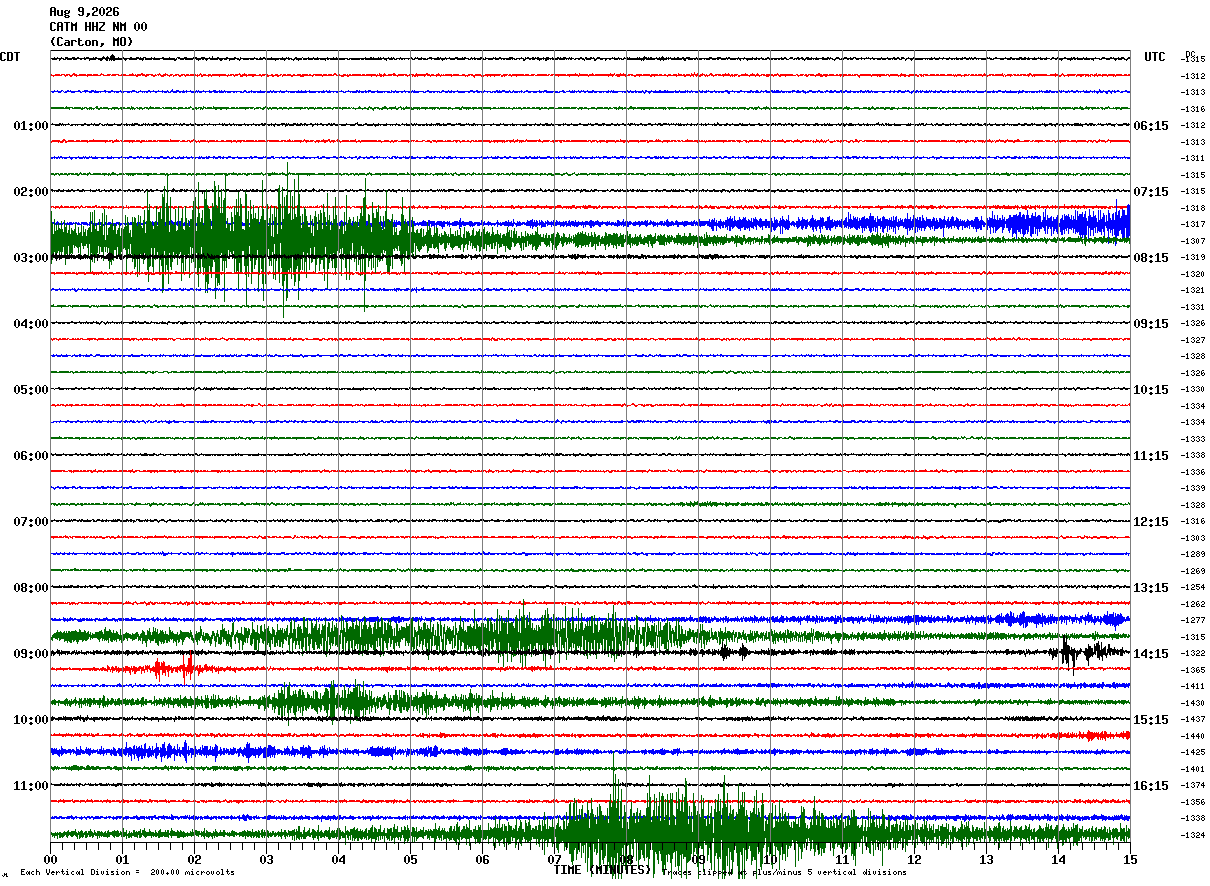Click the UTC timezone label
Screen dimensions: 1210x886
click(1155, 57)
